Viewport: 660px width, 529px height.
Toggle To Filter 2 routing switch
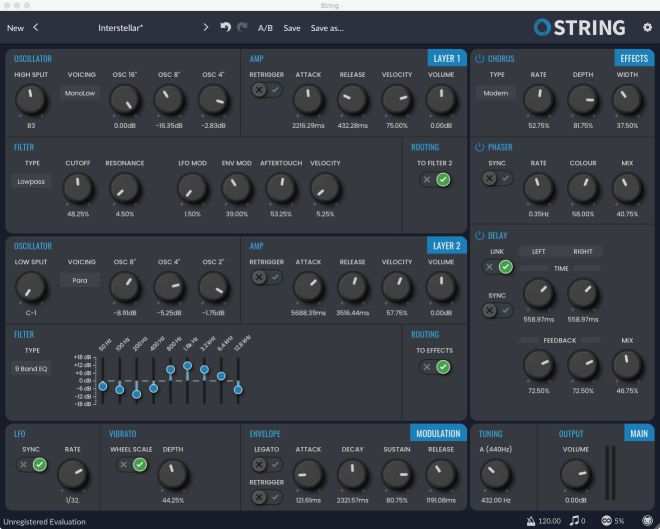pos(435,180)
